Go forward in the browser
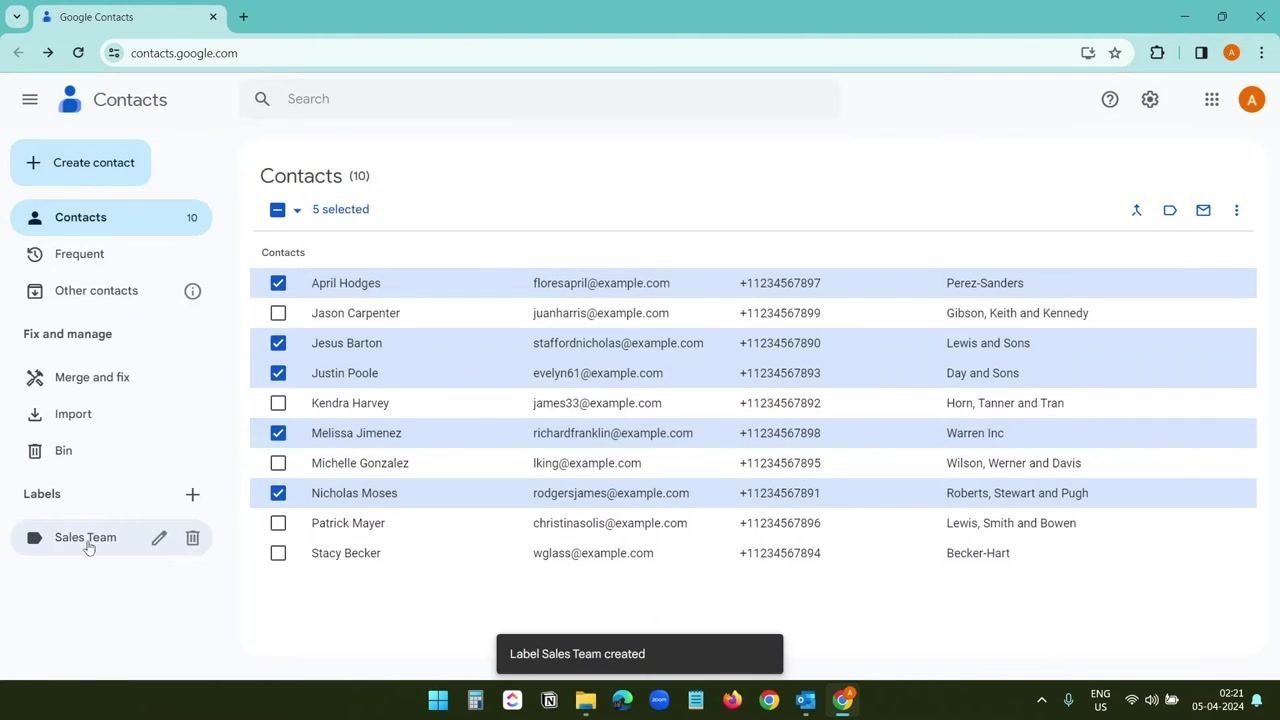 pyautogui.click(x=48, y=53)
